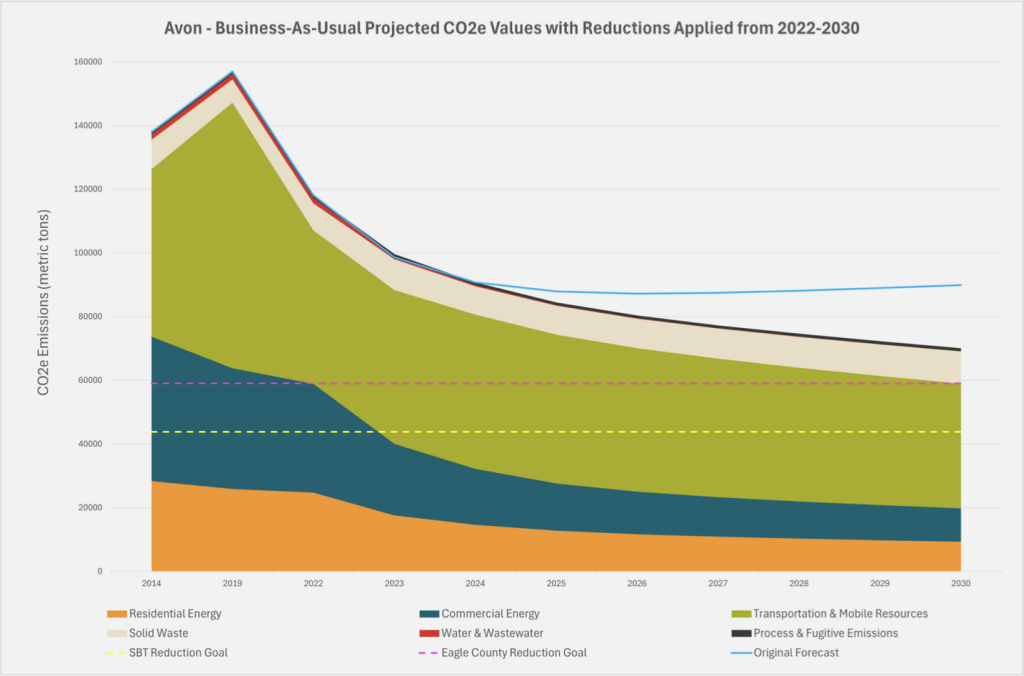Screen dimensions: 1024x676
Task: Click the 2027 x-axis label
Action: [x=718, y=581]
